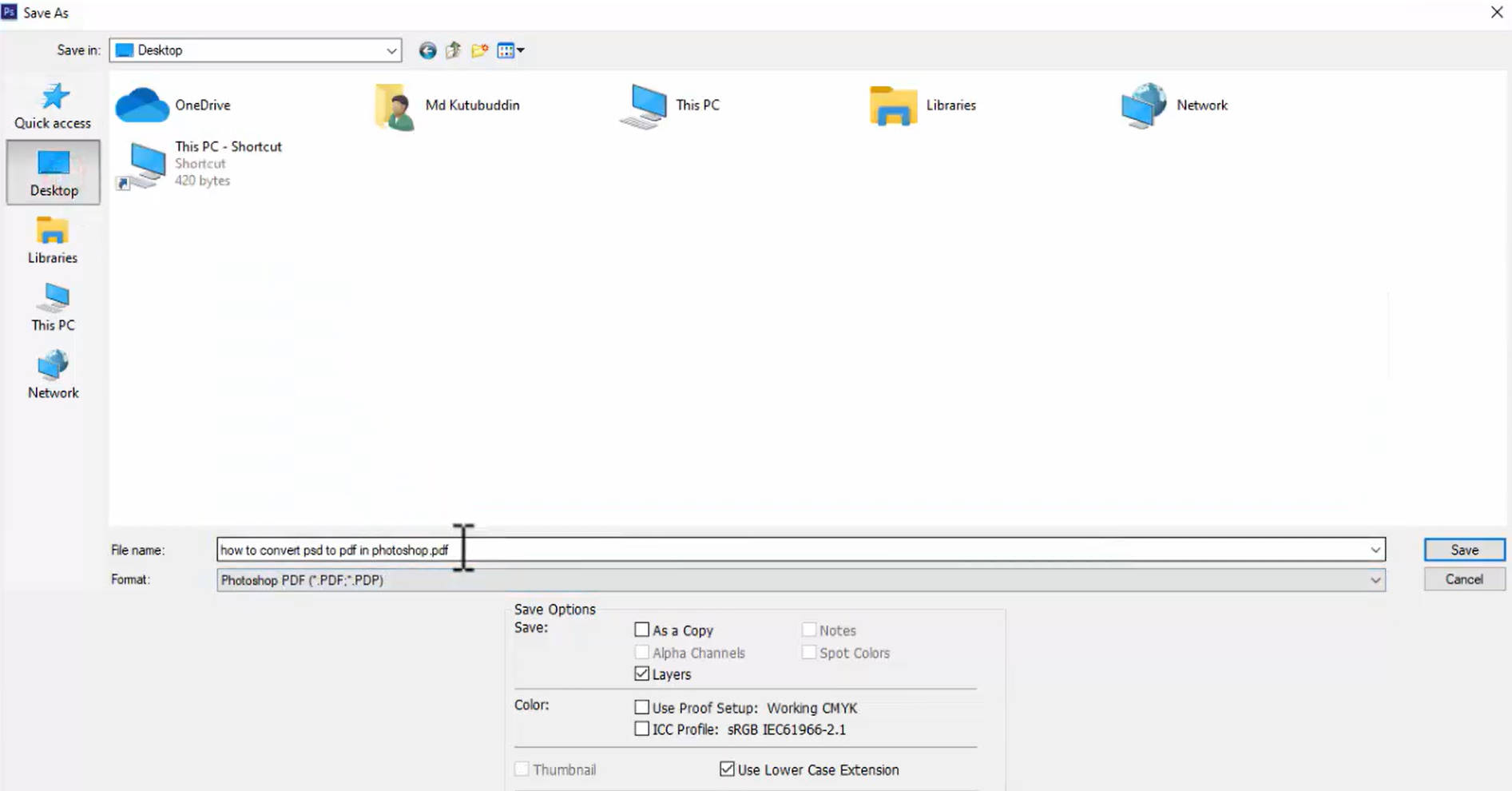Select the Md Kutubuddin user folder
The image size is (1512, 791).
point(447,105)
